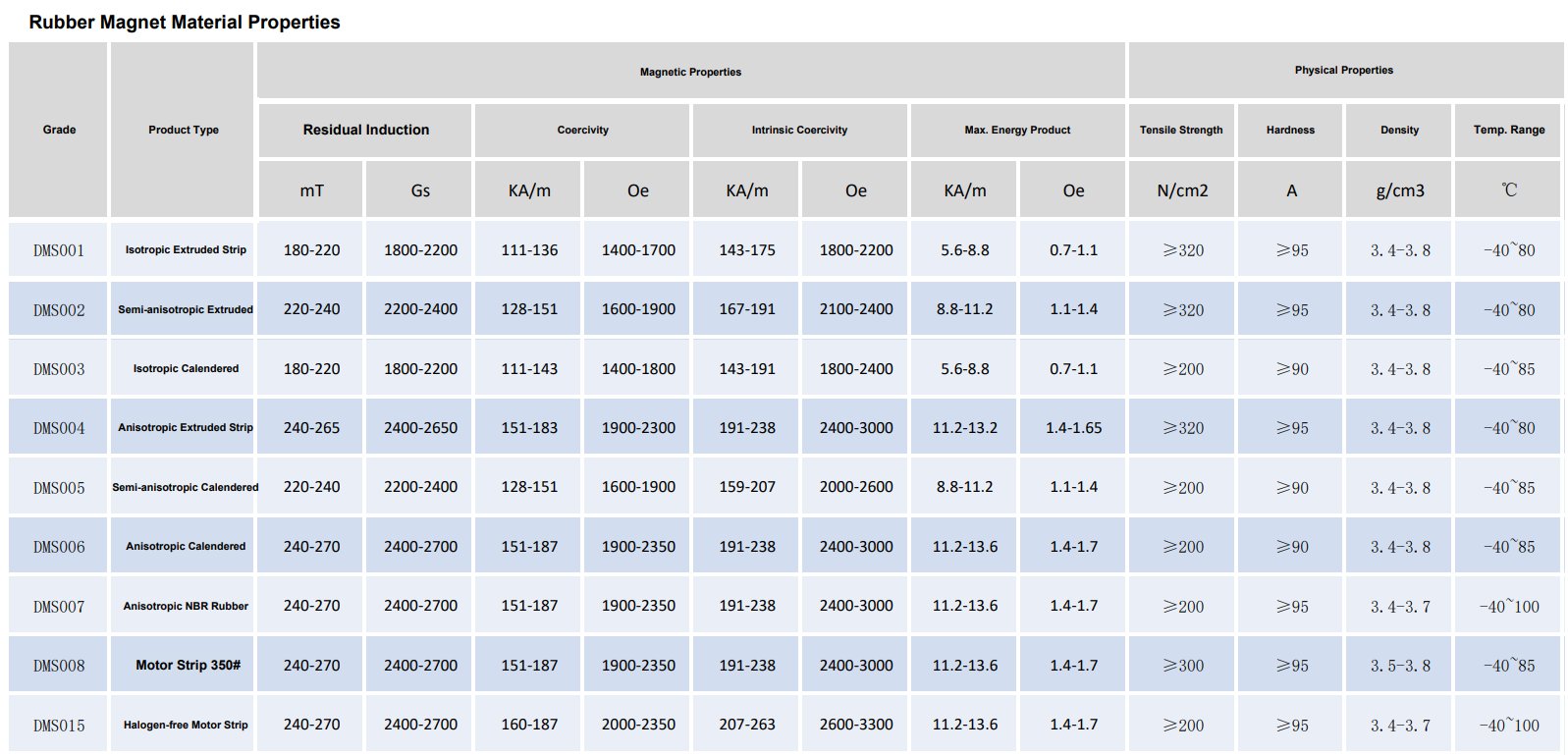Select 151-183 coercivity value for DMS004
Screen dimensions: 1568x755
coord(529,428)
